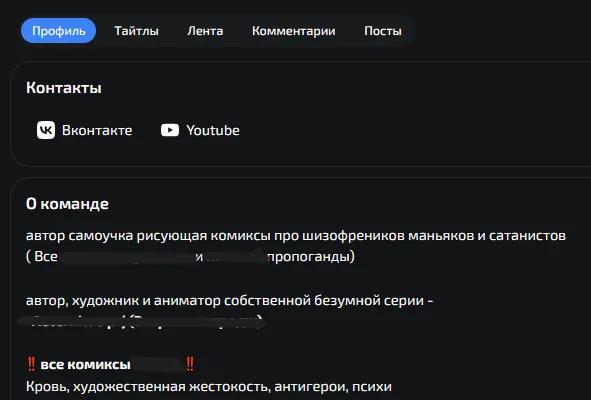Click the line 'Кровь, художественная жестокость'
The height and width of the screenshot is (400, 591).
click(x=148, y=387)
